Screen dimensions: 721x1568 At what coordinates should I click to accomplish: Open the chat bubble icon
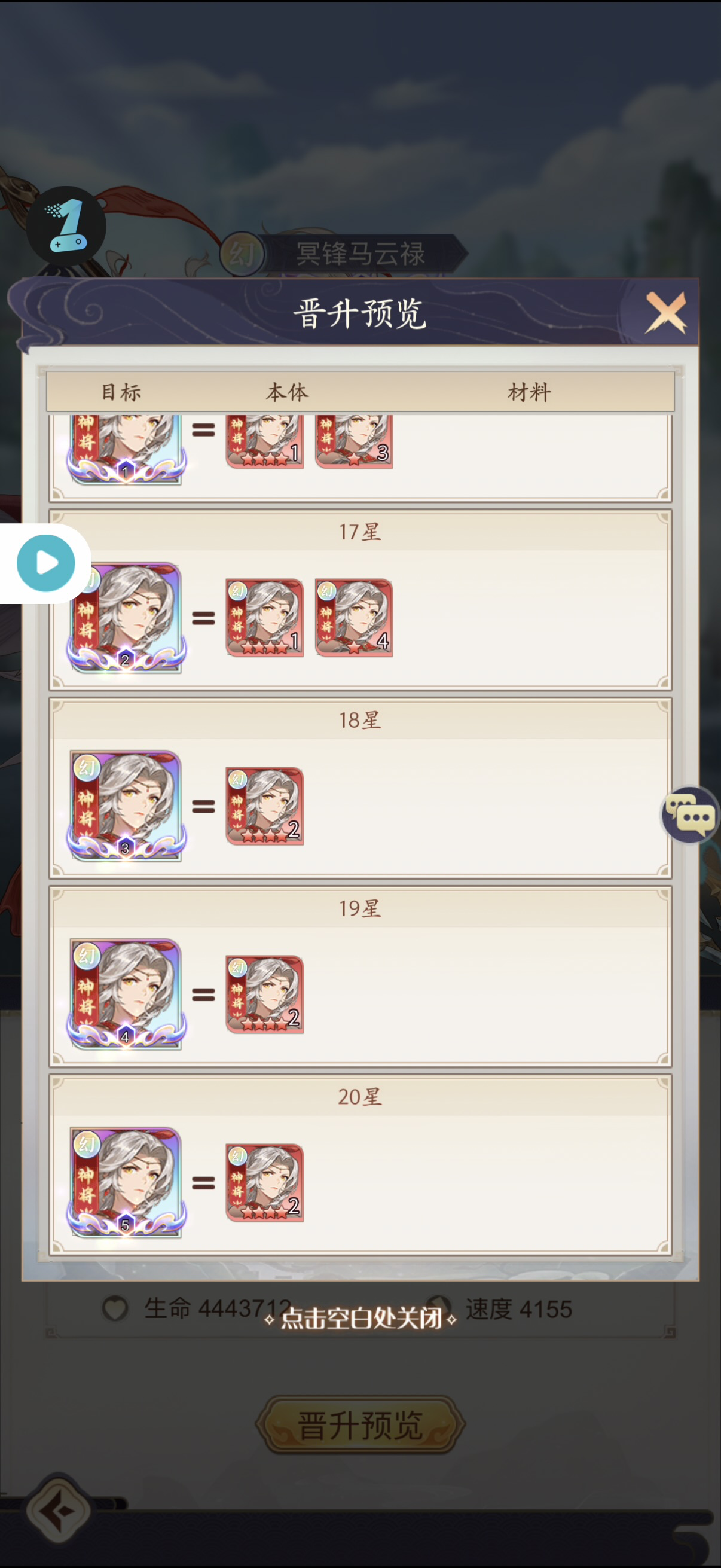[x=690, y=815]
